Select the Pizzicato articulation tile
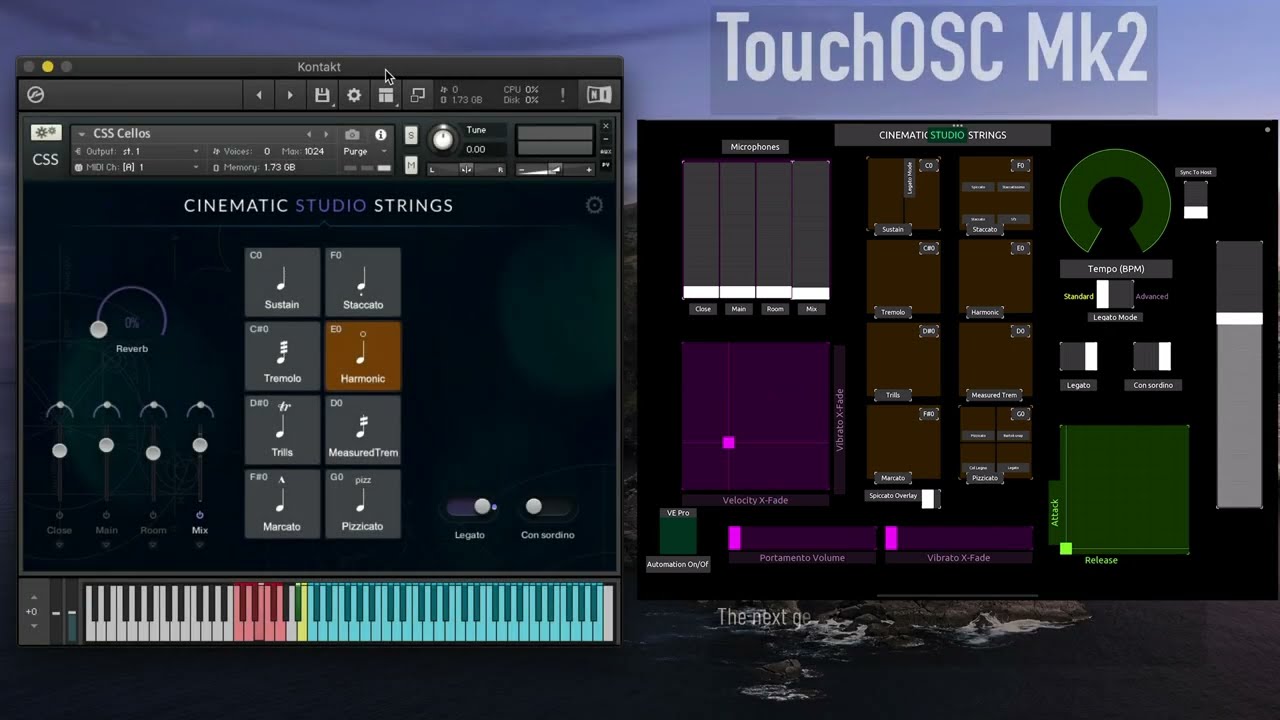Image resolution: width=1280 pixels, height=720 pixels. pos(363,504)
